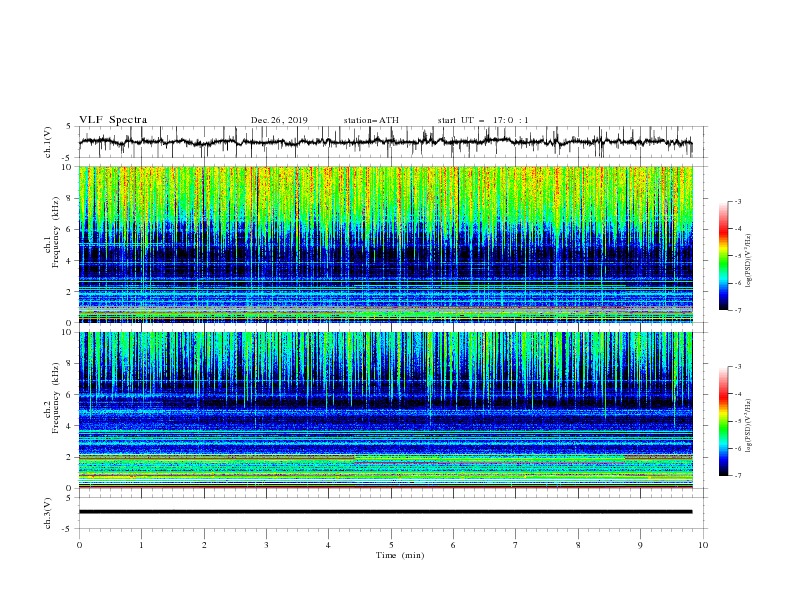The image size is (792, 612).
Task: Click the ch.1 waveform trace plot
Action: (x=385, y=142)
